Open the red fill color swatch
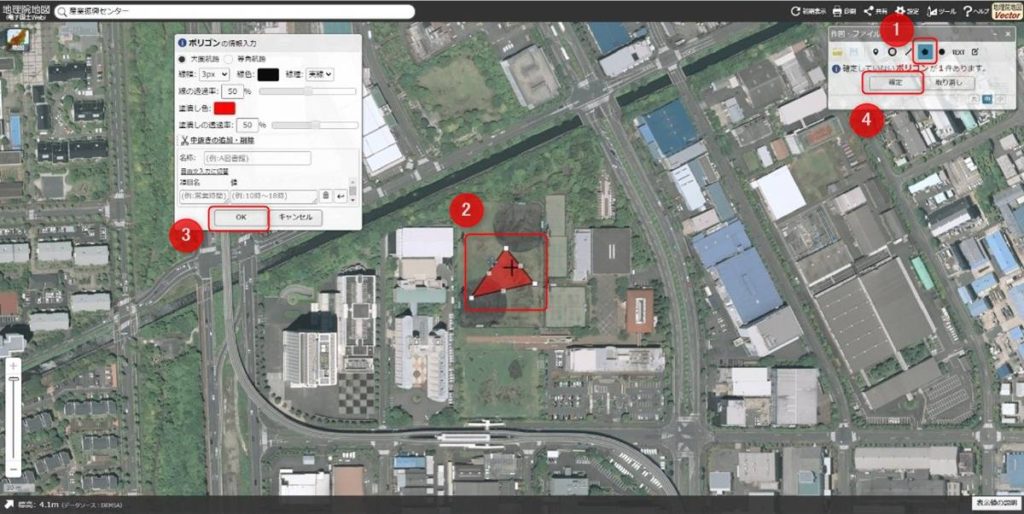Screen dimensions: 1024x514 (225, 108)
